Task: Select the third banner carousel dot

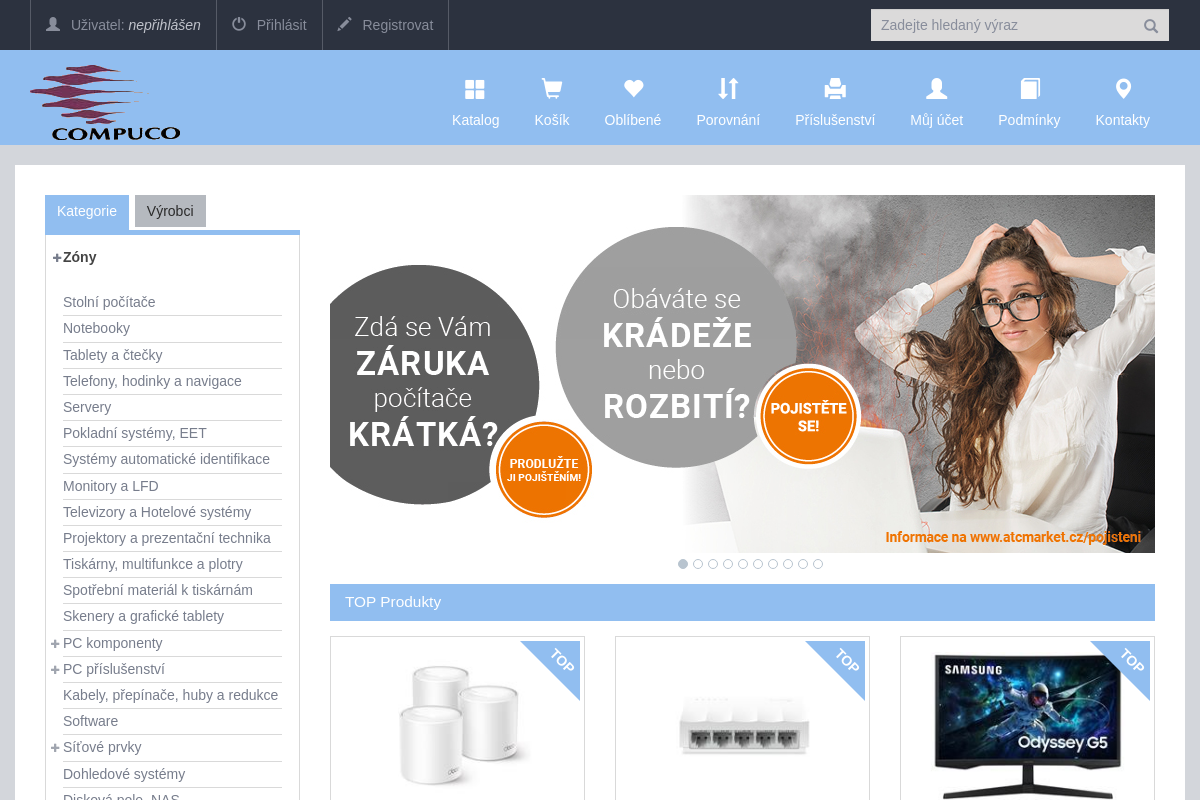Action: point(713,564)
